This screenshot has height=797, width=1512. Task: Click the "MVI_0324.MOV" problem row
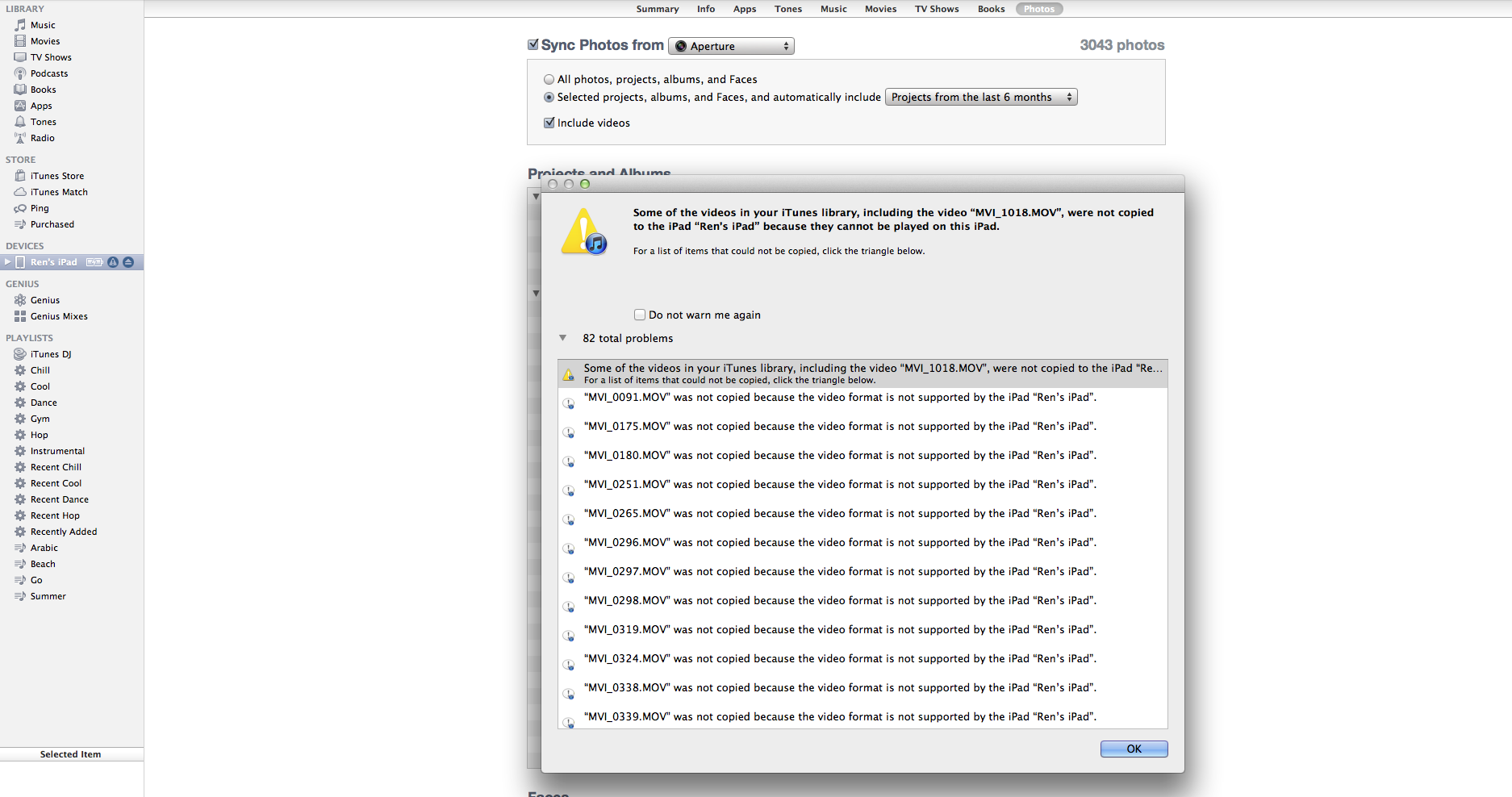pyautogui.click(x=863, y=664)
